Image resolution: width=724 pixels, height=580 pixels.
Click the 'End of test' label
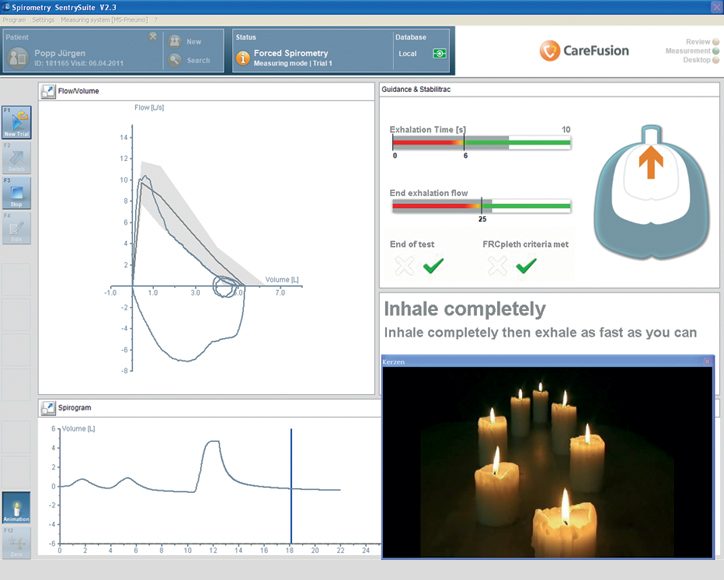click(412, 244)
